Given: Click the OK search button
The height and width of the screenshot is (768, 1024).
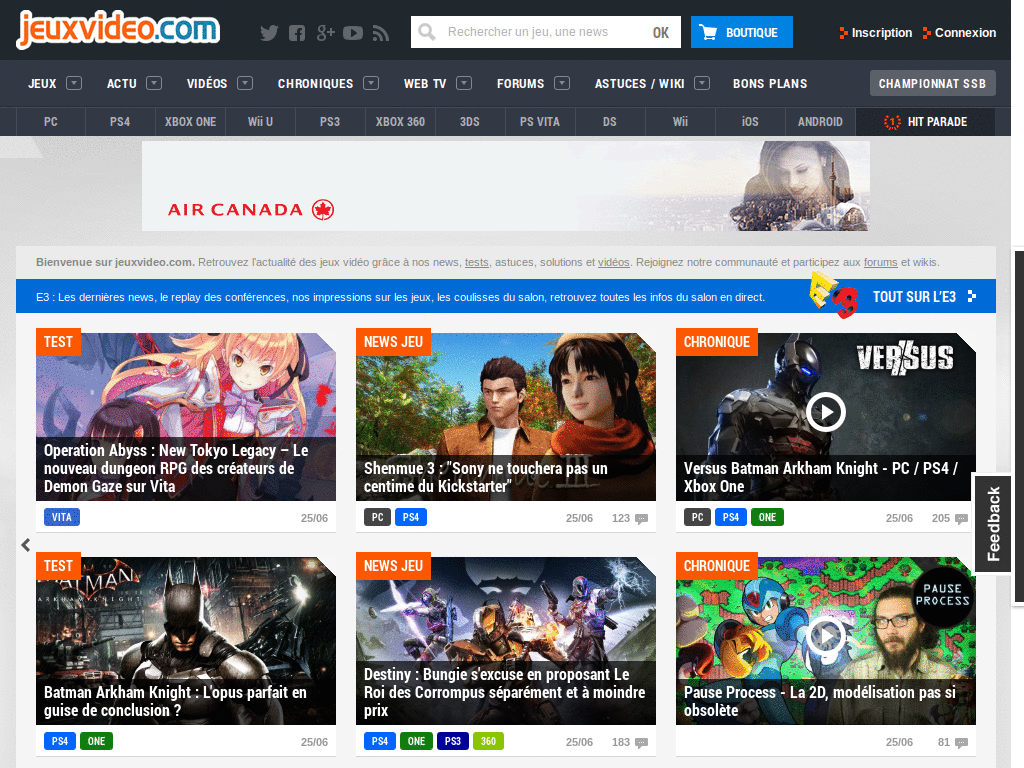Looking at the screenshot, I should coord(661,33).
